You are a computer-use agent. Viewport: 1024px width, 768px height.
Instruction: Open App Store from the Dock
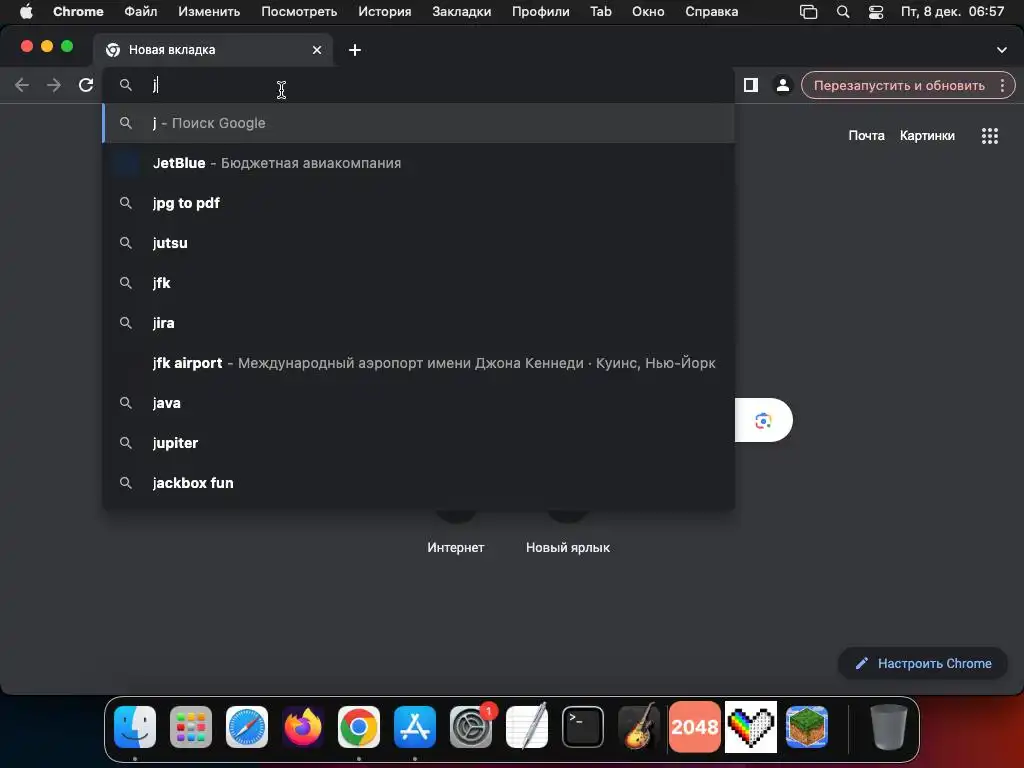[x=415, y=726]
